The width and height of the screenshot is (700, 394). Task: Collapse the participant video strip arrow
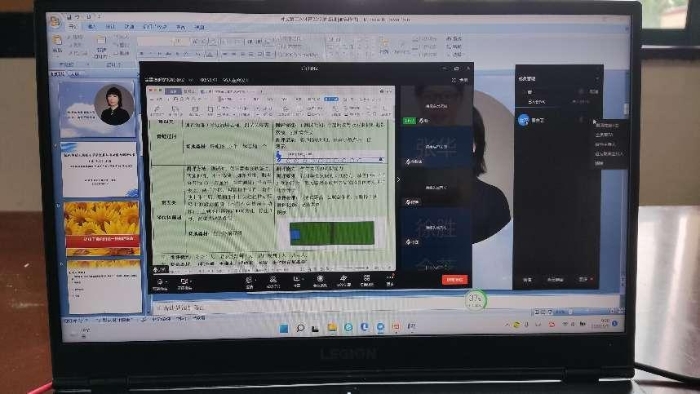(x=398, y=179)
